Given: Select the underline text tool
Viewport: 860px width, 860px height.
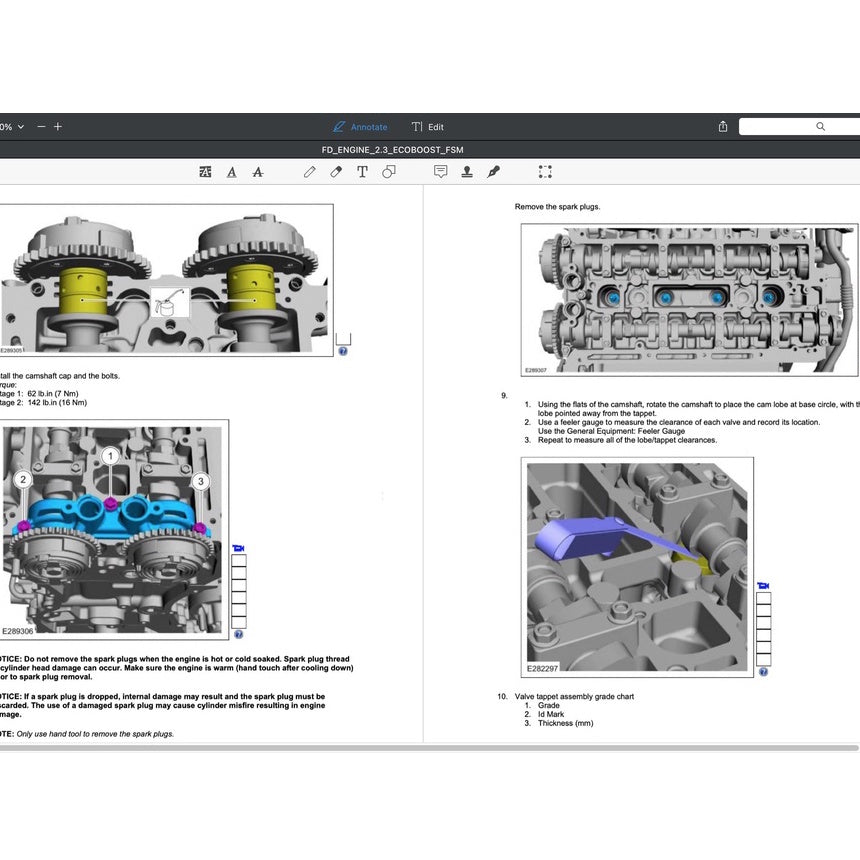Looking at the screenshot, I should [x=231, y=171].
